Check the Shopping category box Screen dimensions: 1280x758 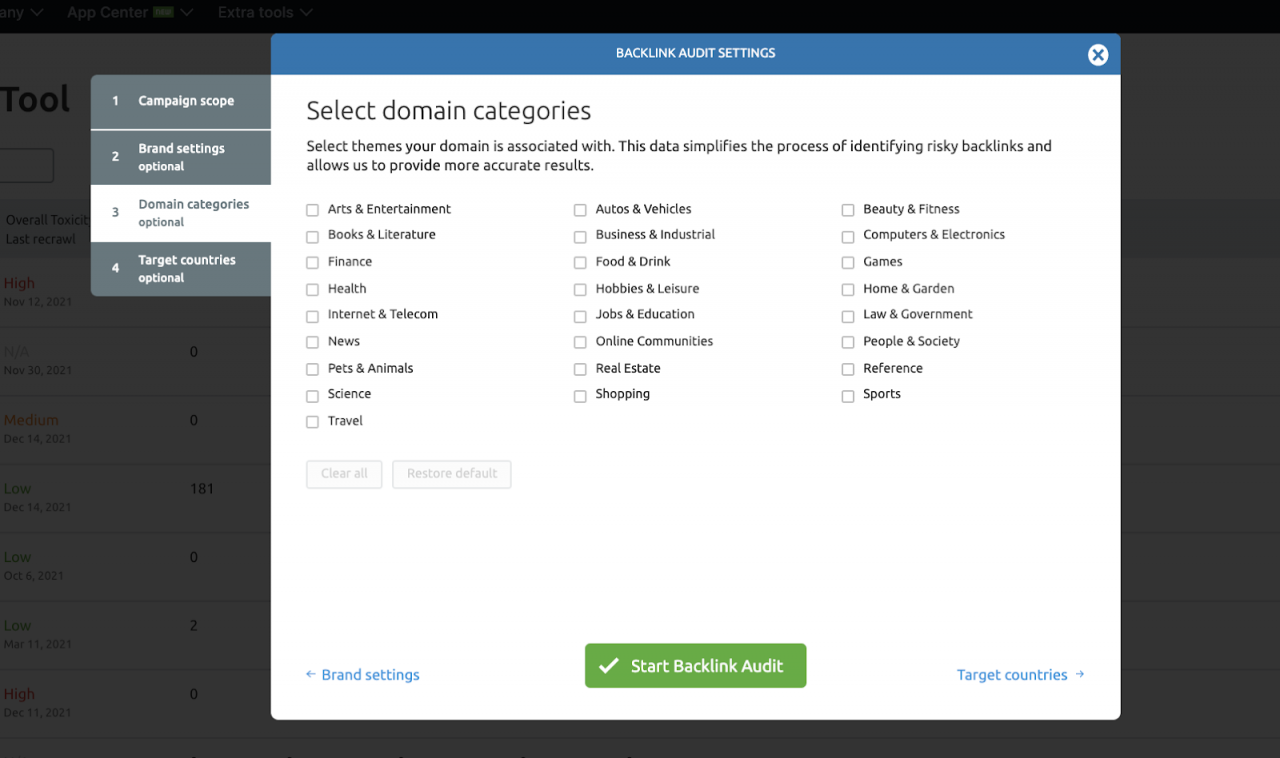pyautogui.click(x=580, y=396)
